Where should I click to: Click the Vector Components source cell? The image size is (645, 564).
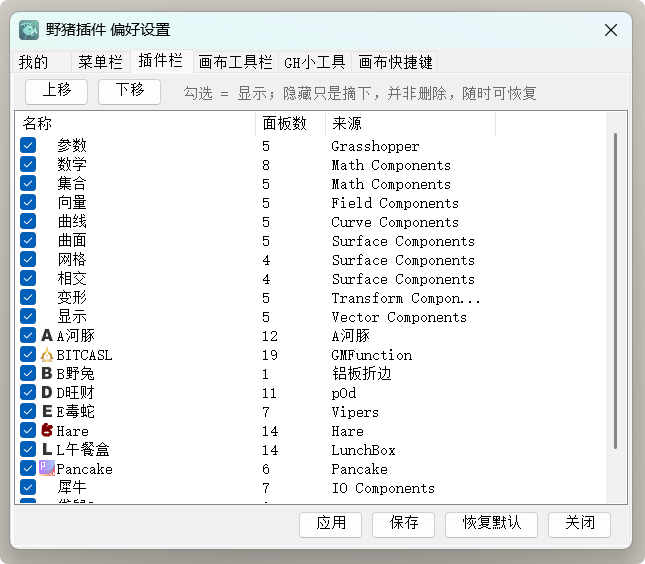[x=399, y=317]
